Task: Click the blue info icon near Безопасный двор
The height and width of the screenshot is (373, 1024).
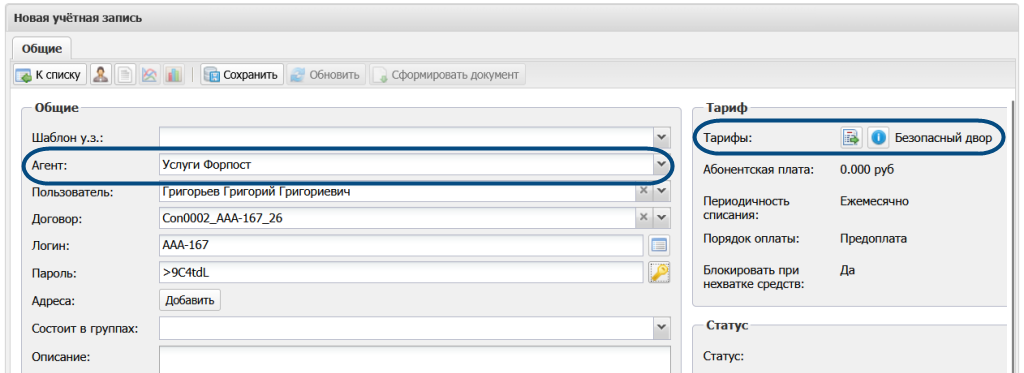Action: [878, 137]
